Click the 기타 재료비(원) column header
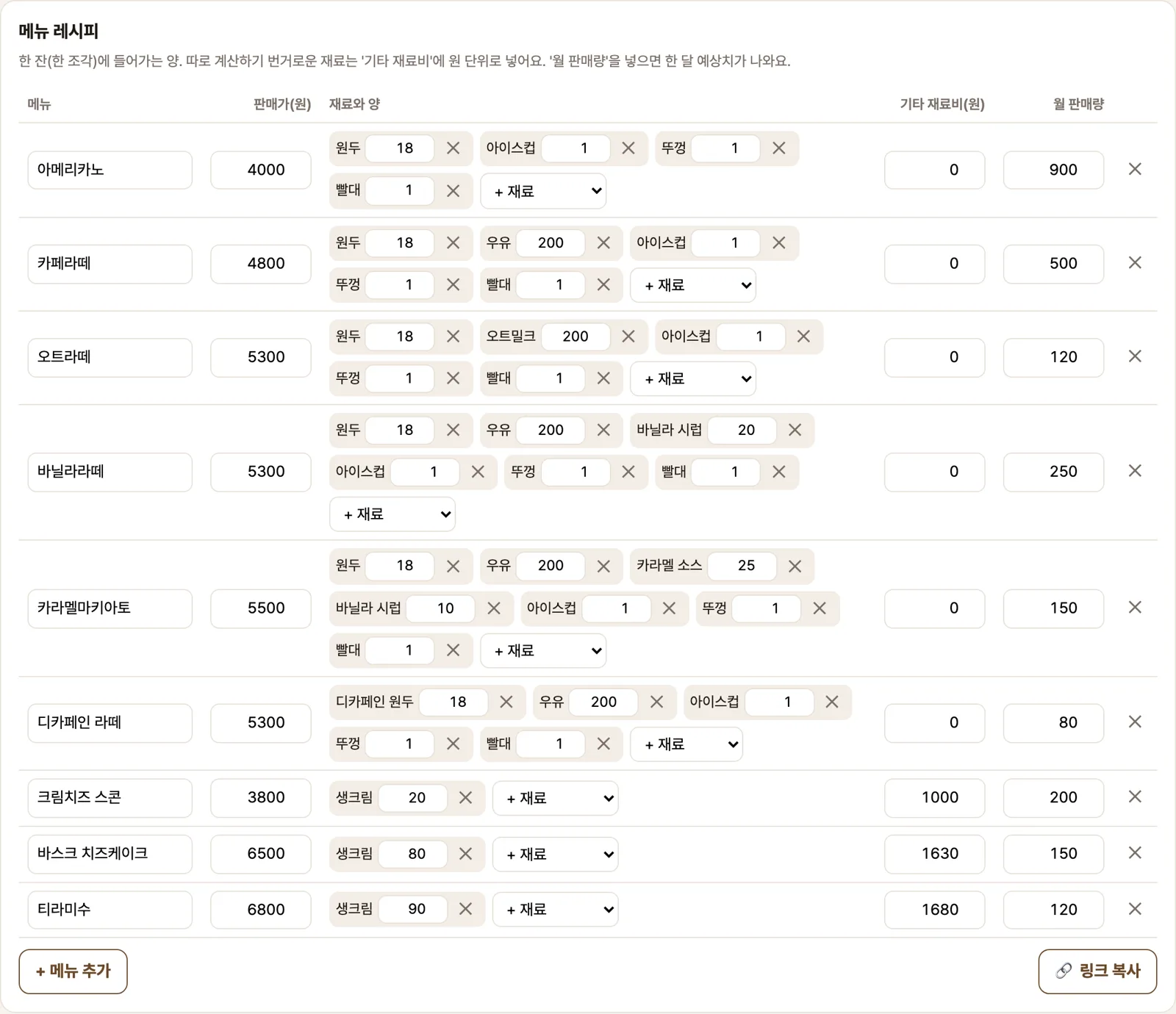The width and height of the screenshot is (1176, 1014). pos(942,104)
